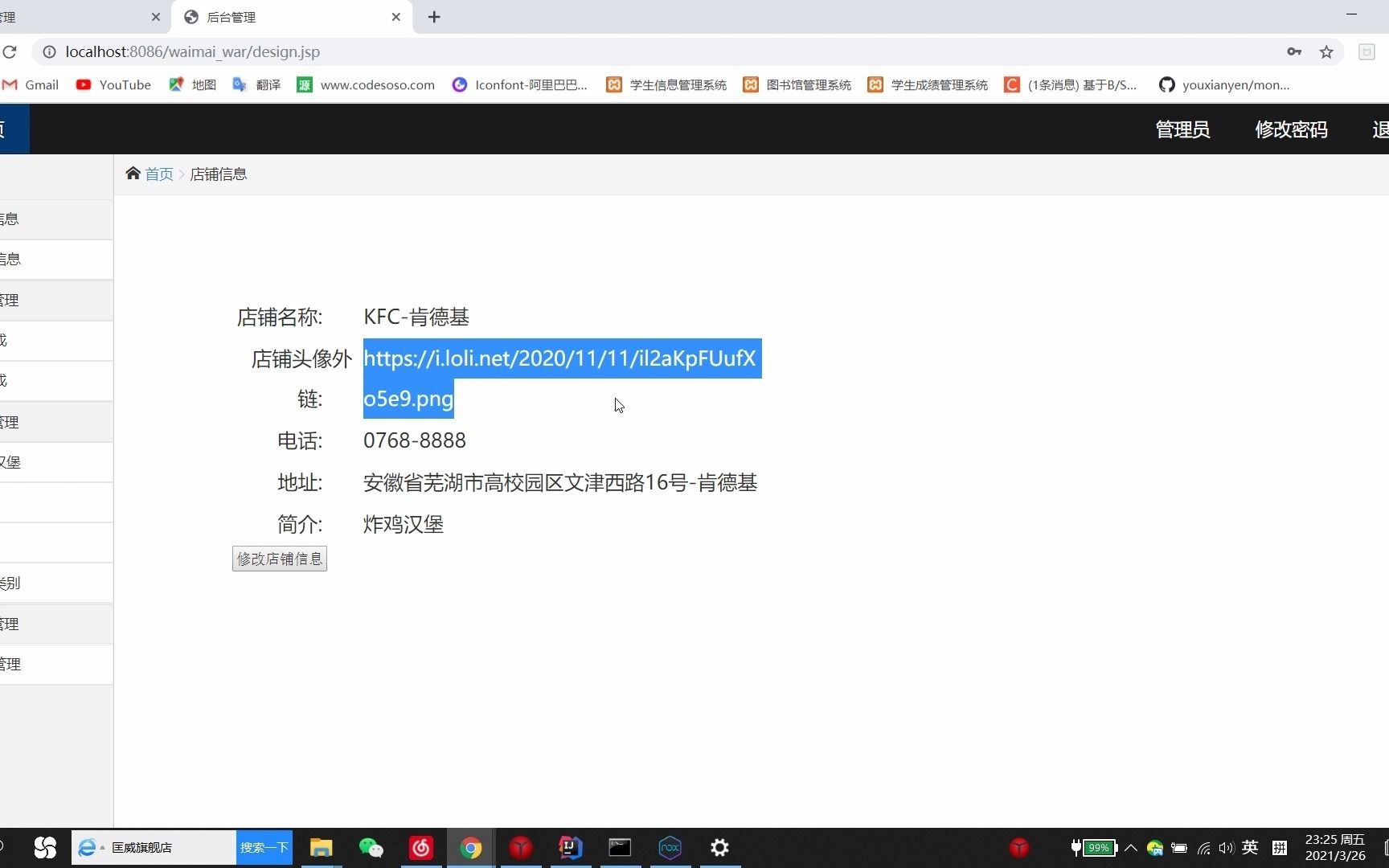Open NetEase Cloud Music from taskbar
Viewport: 1389px width, 868px height.
421,848
